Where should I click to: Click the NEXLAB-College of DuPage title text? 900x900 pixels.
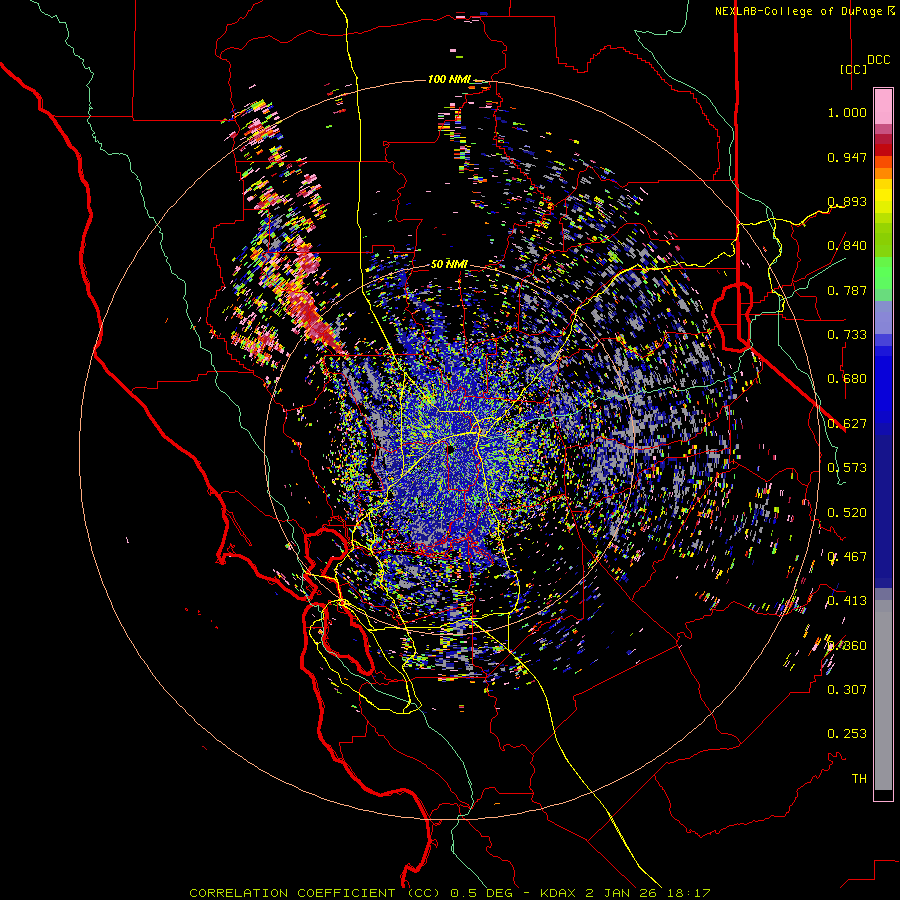(x=798, y=11)
